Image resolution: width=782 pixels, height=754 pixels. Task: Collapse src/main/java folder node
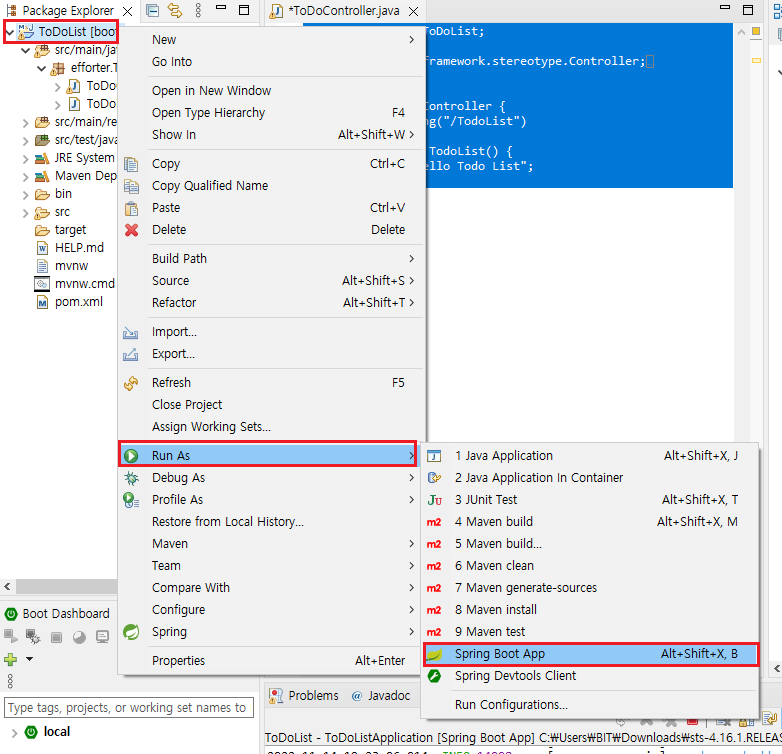pyautogui.click(x=25, y=50)
